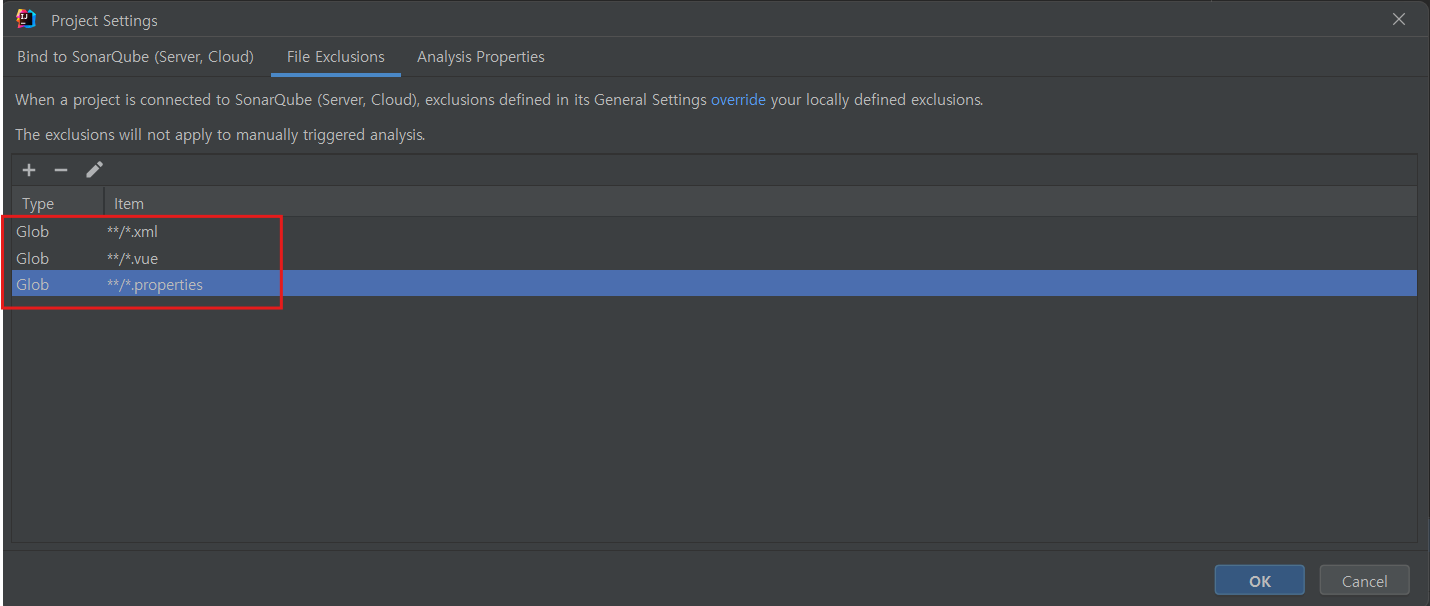Select the File Exclusions tab

click(336, 57)
